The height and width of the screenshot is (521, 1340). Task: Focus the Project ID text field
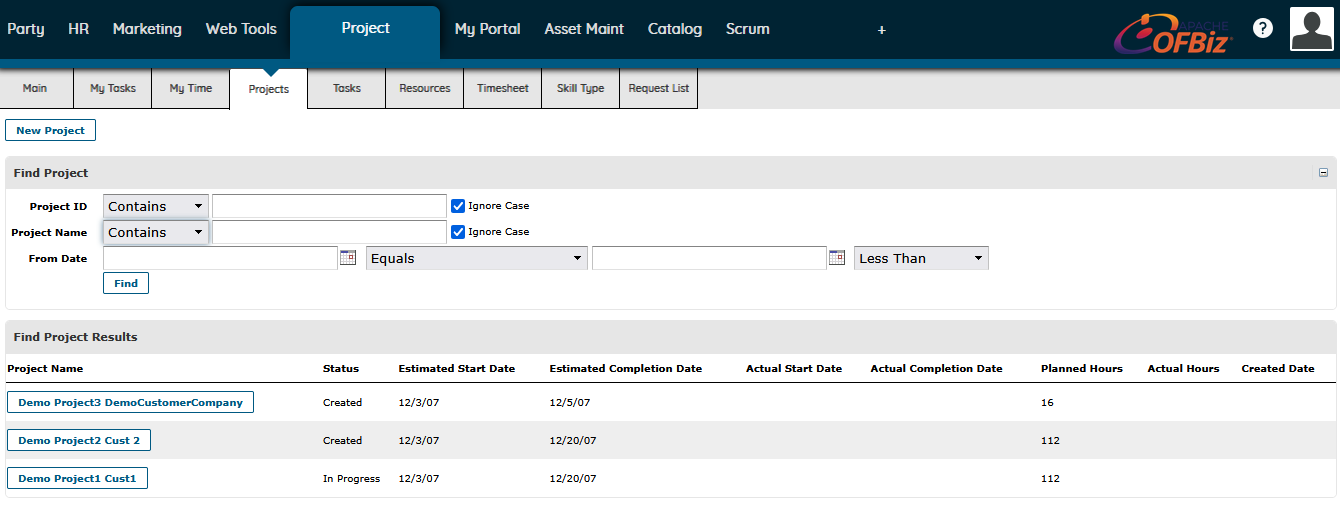tap(329, 206)
